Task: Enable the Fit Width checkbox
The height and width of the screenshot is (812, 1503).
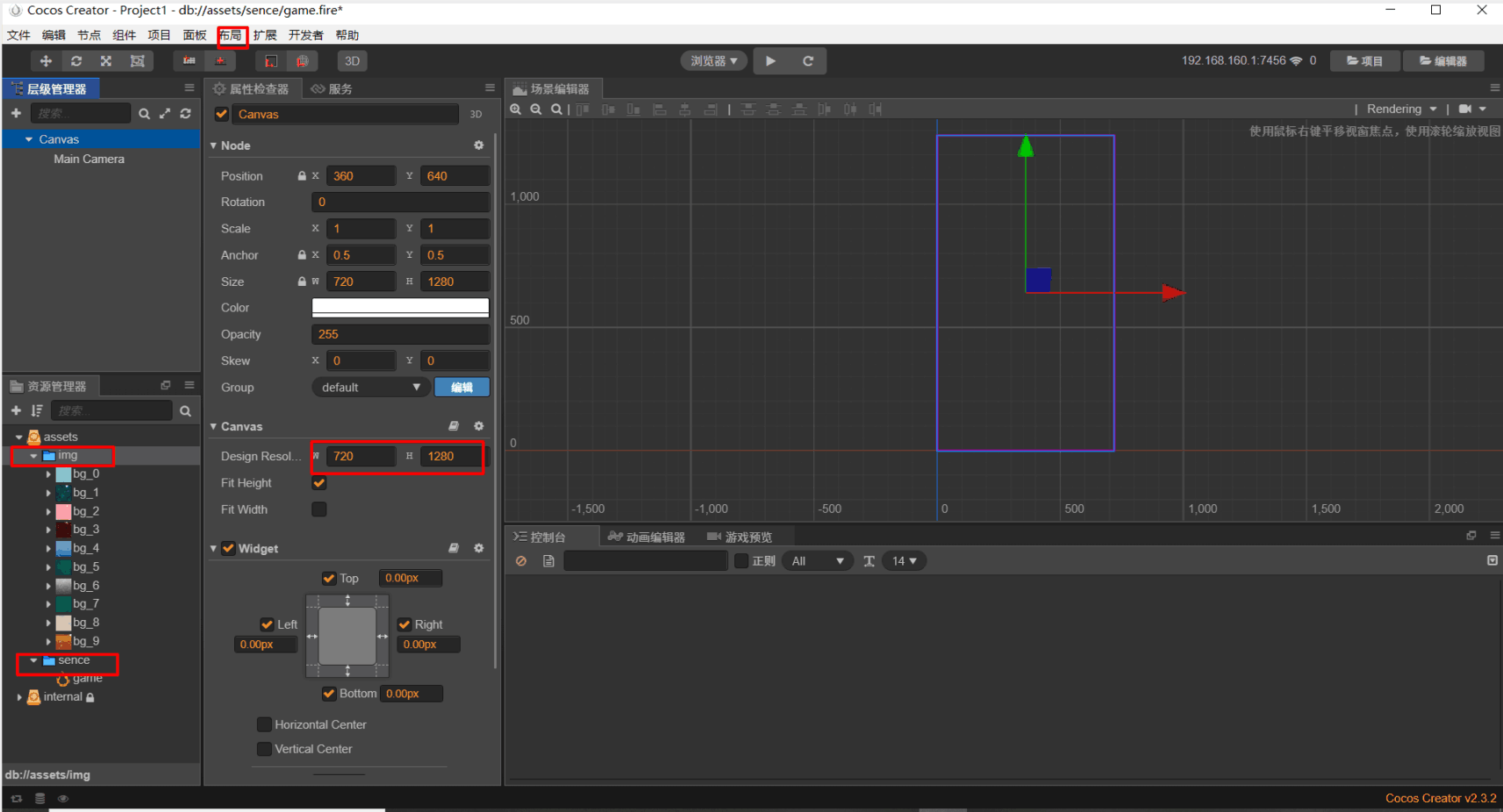Action: point(318,509)
